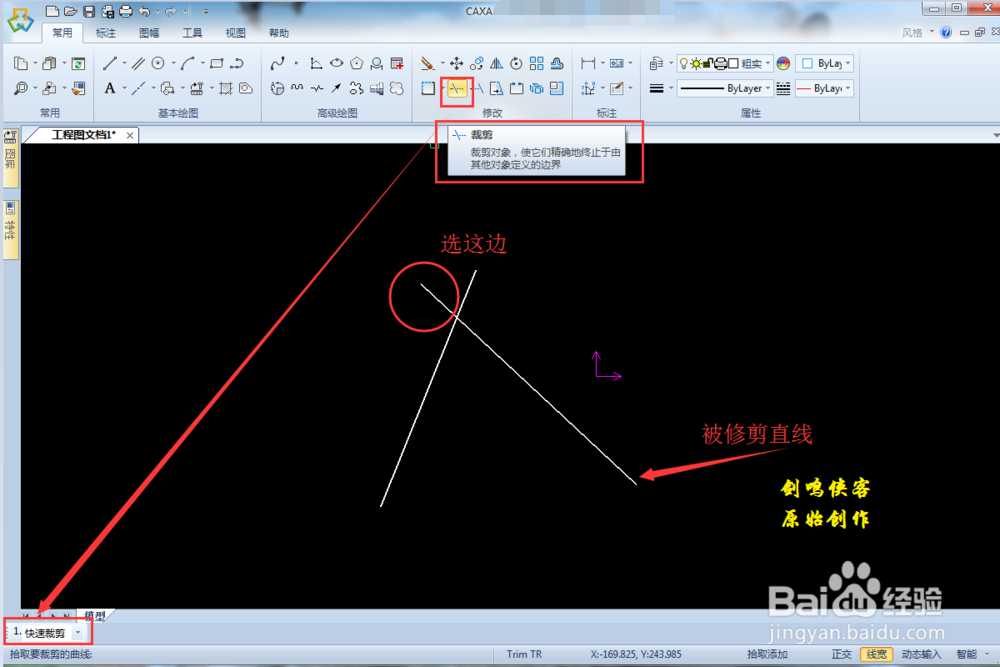
Task: Select the Arc tool
Action: pyautogui.click(x=188, y=63)
